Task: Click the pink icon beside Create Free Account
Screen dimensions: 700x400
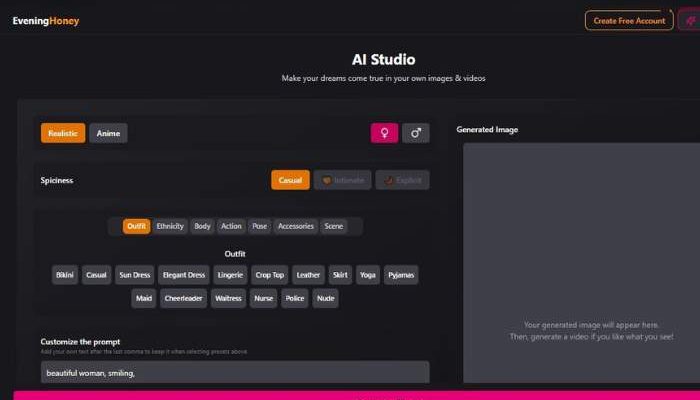Action: pyautogui.click(x=689, y=20)
